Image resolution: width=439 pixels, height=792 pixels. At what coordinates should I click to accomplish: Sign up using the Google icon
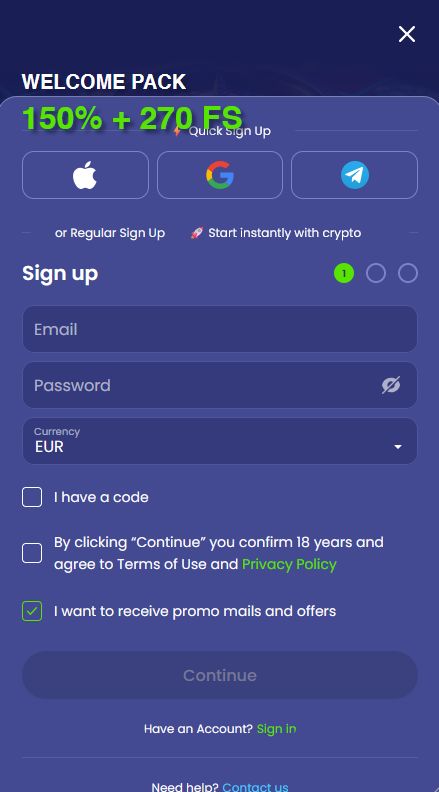pos(220,175)
